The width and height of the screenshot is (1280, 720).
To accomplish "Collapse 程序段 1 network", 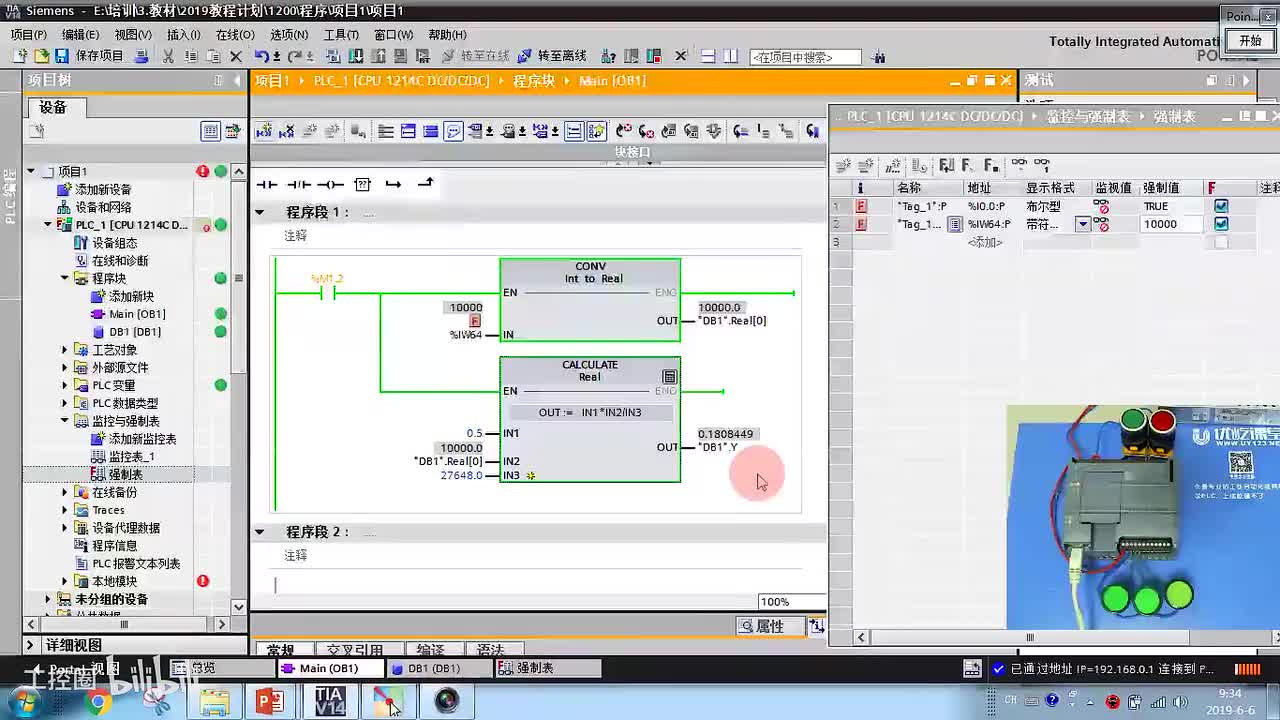I will click(260, 212).
